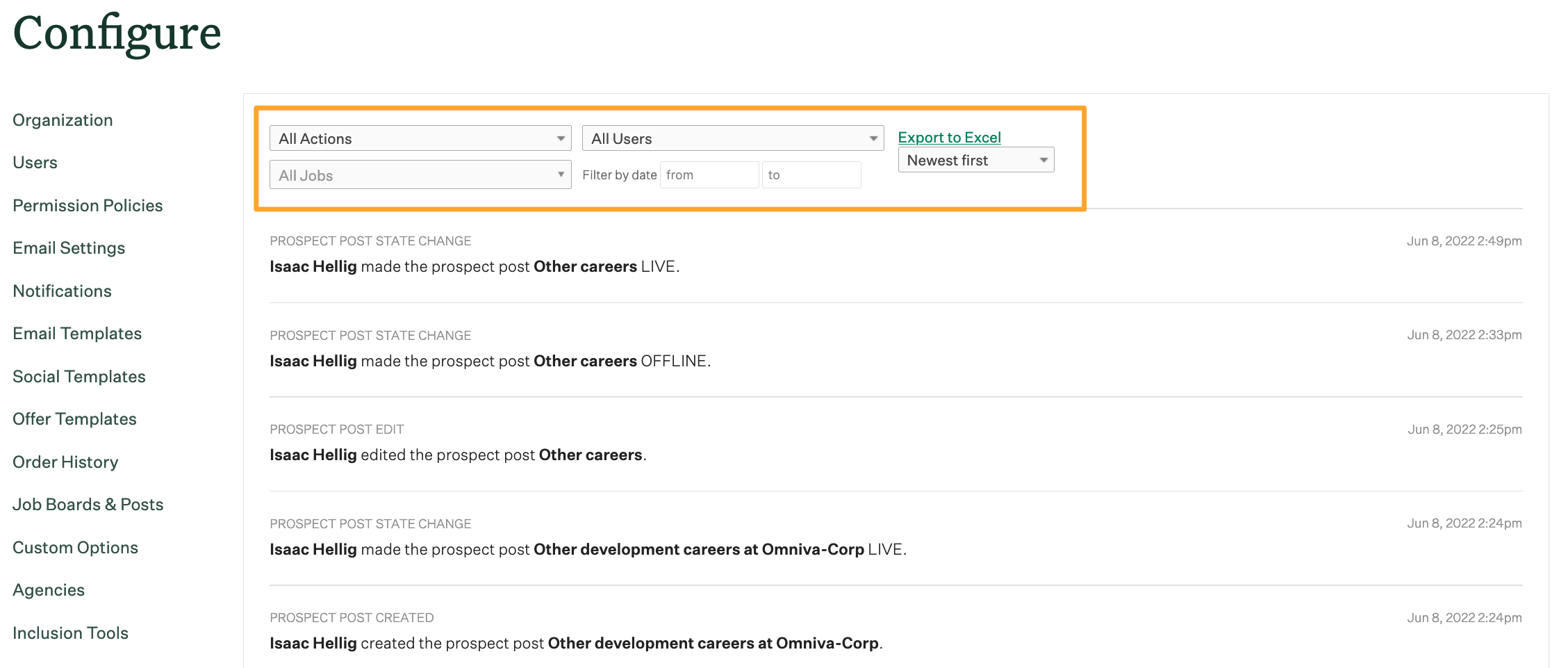Expand the All Users filter
1568x668 pixels.
click(732, 138)
